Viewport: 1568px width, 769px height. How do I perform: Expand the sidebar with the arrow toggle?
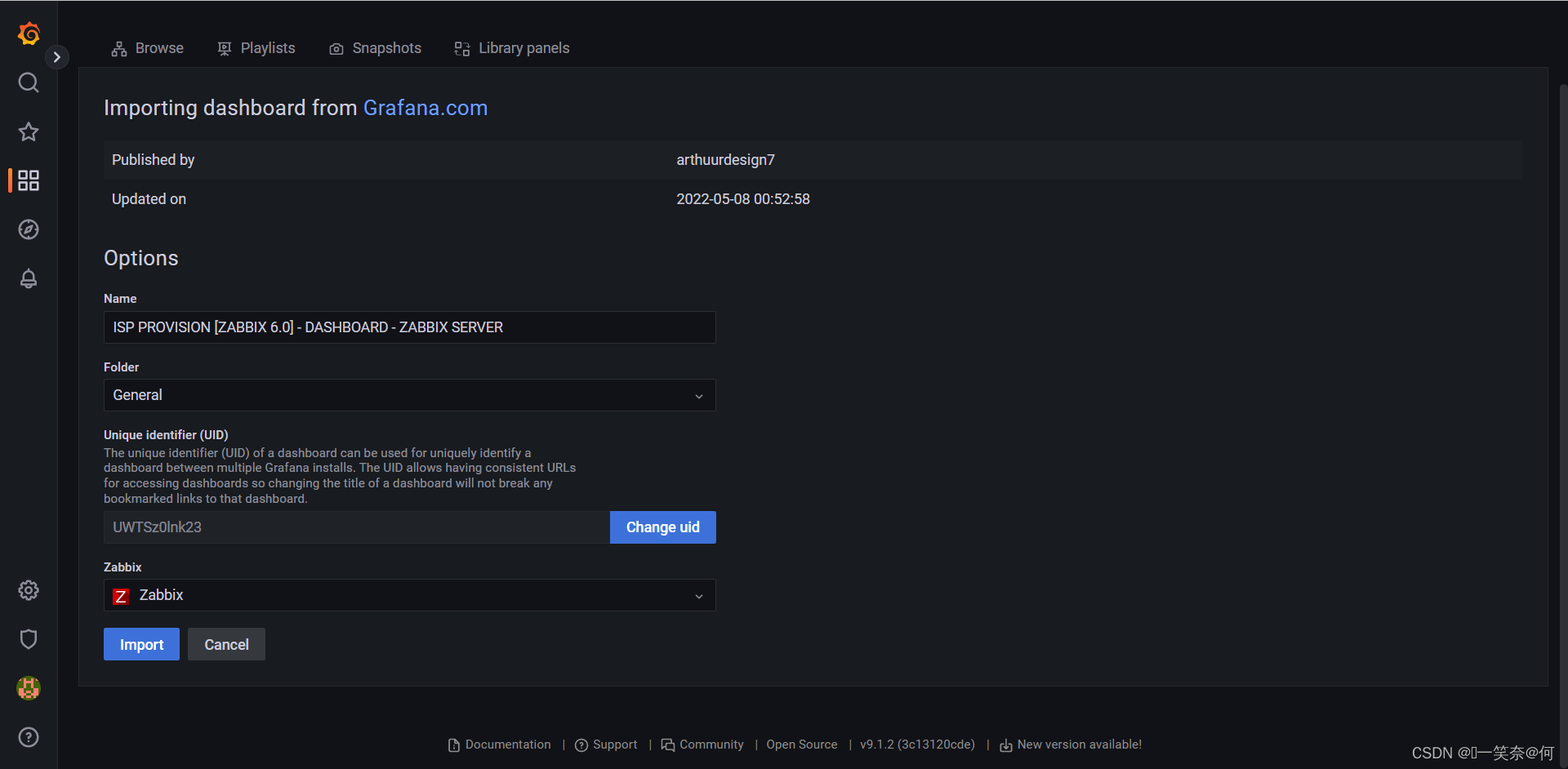tap(56, 57)
